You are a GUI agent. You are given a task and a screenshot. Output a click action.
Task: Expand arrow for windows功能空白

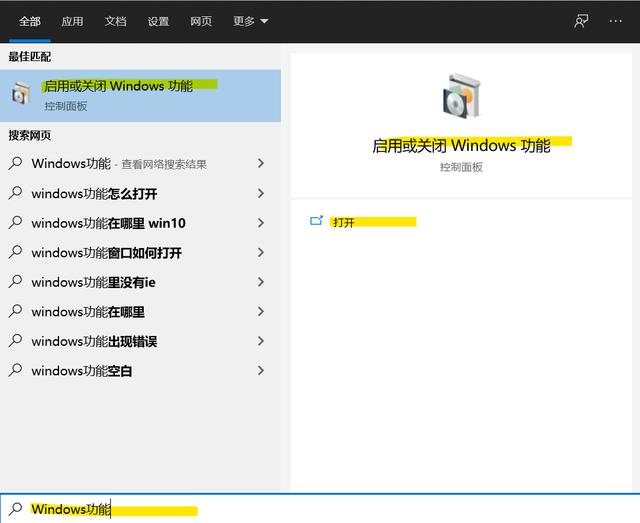click(261, 370)
